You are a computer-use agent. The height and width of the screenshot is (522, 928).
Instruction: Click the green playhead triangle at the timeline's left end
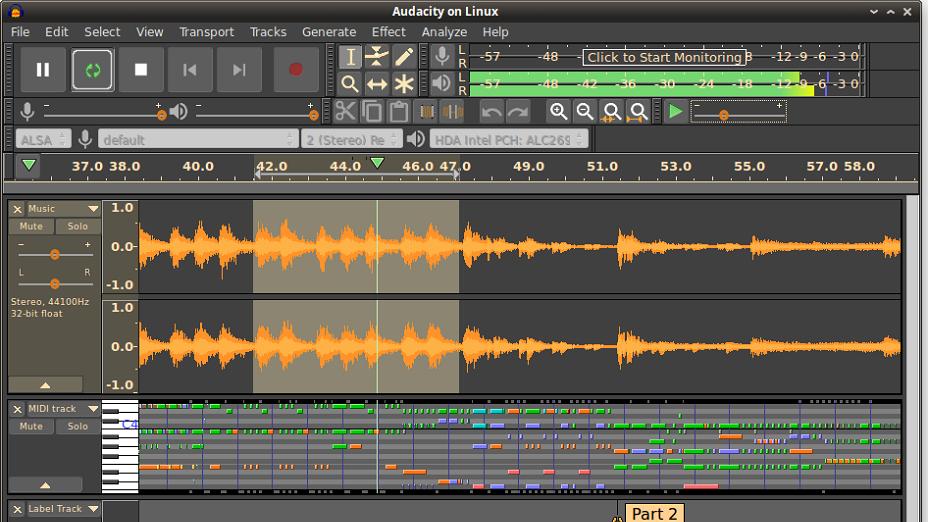[x=28, y=166]
